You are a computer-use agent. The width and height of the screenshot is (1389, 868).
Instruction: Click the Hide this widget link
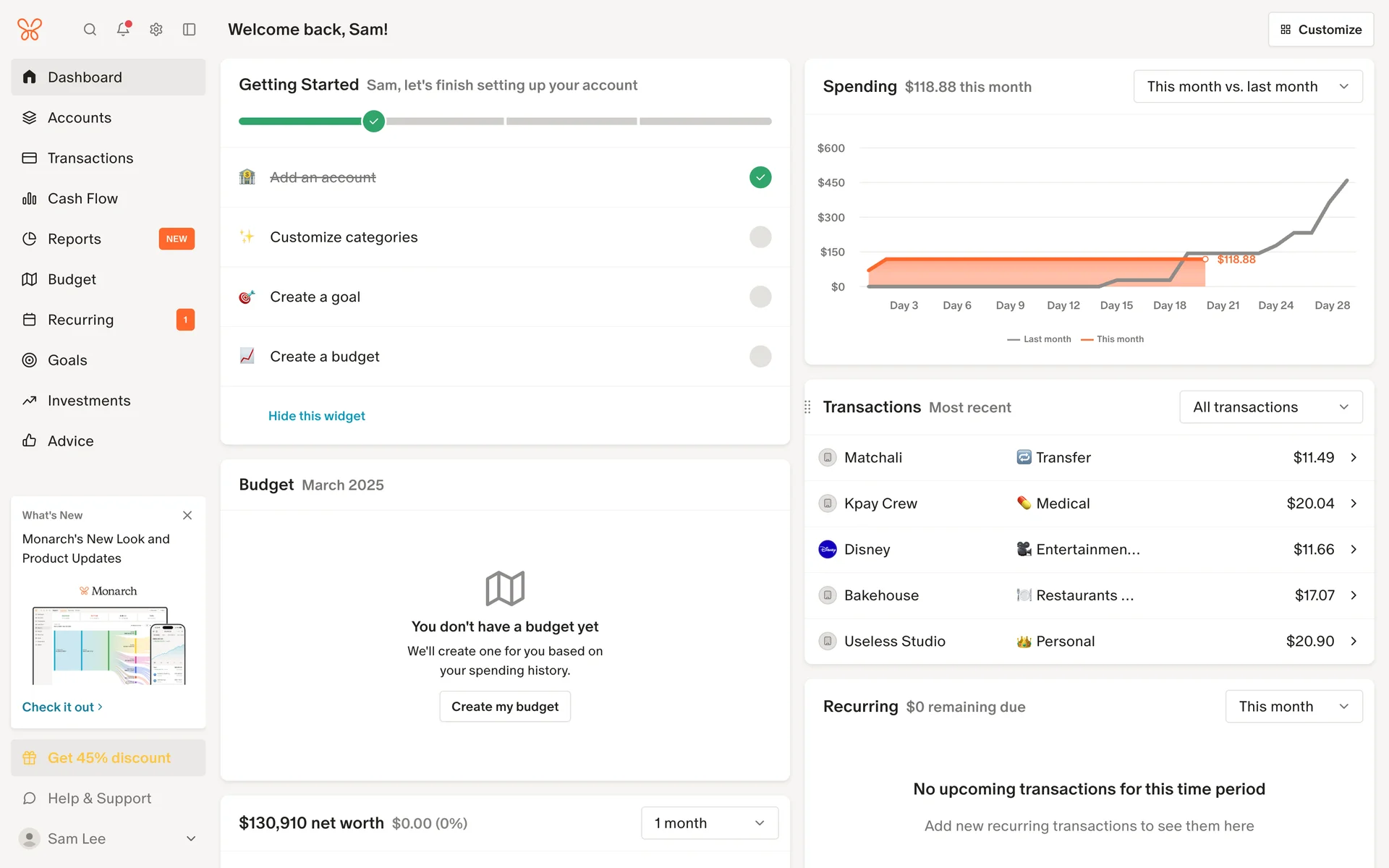click(316, 416)
